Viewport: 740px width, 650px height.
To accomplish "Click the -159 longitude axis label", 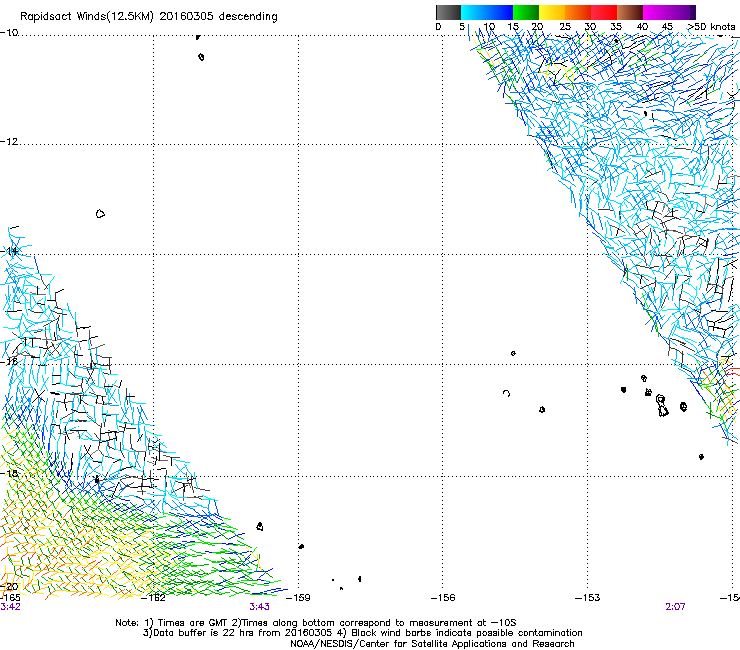I will [x=299, y=598].
